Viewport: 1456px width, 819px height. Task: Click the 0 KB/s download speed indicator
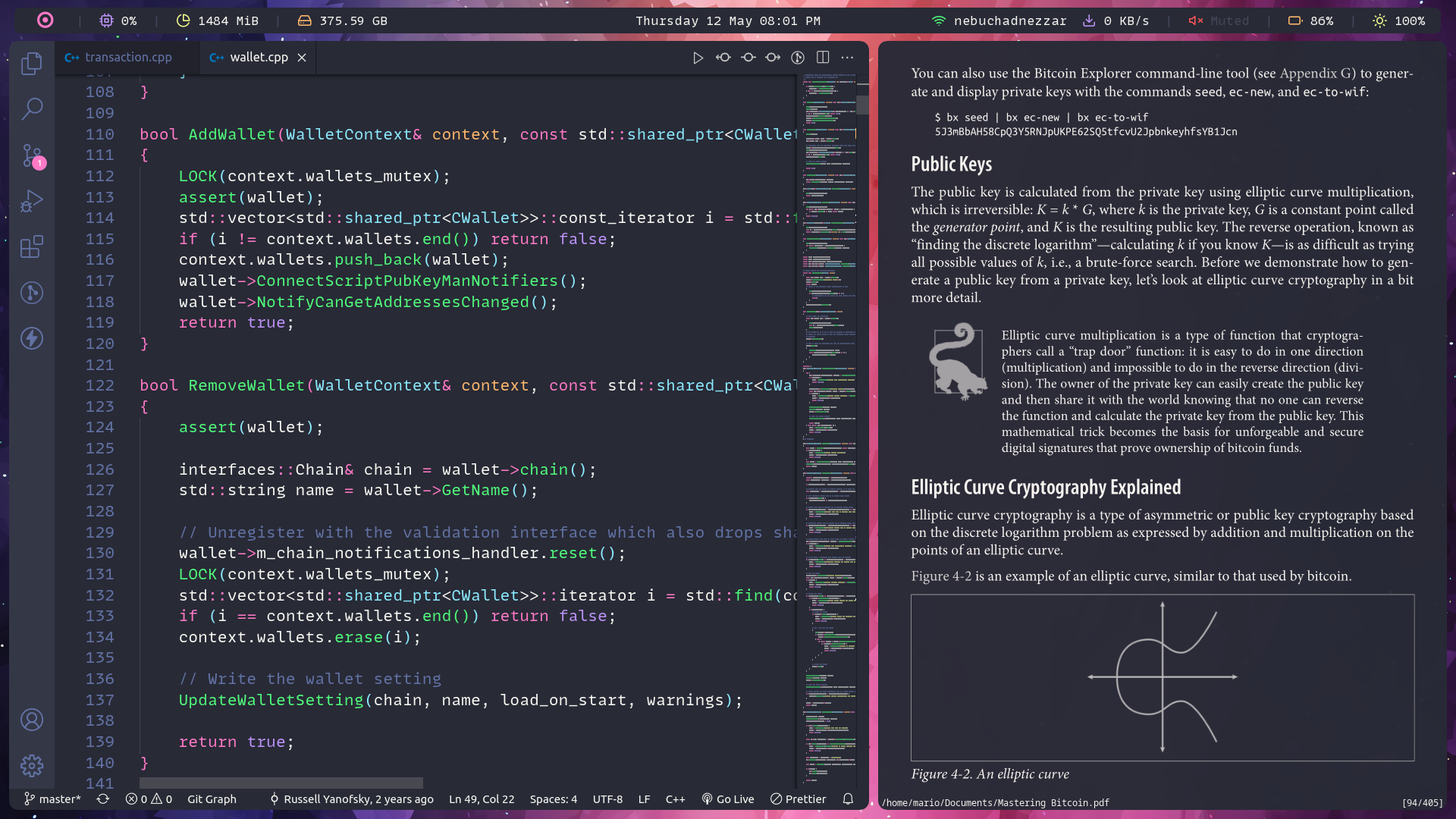(1116, 20)
